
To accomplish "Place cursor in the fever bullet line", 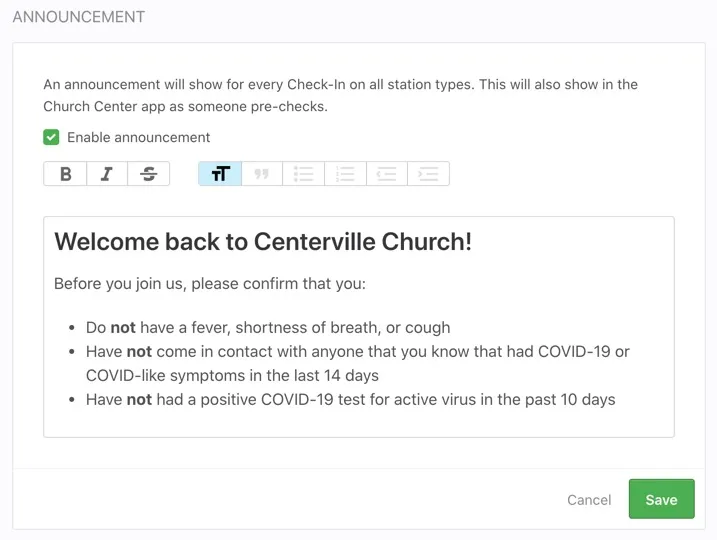I will [x=268, y=327].
